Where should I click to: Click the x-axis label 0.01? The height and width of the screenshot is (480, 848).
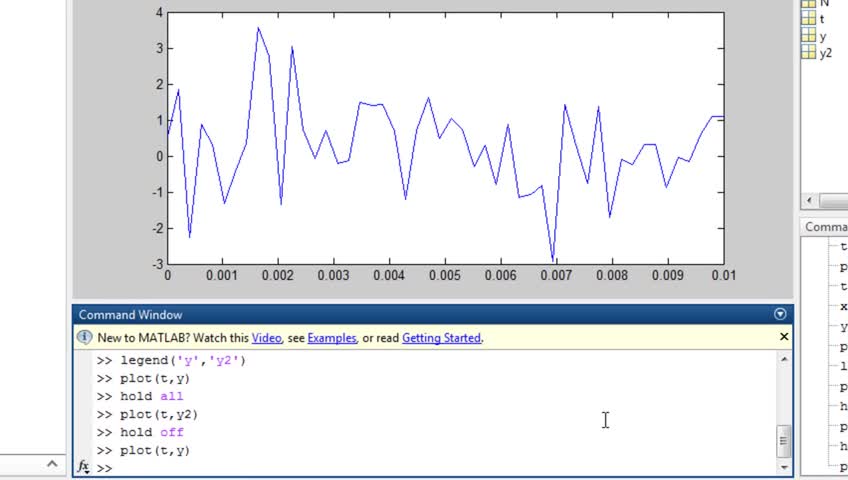pyautogui.click(x=724, y=276)
